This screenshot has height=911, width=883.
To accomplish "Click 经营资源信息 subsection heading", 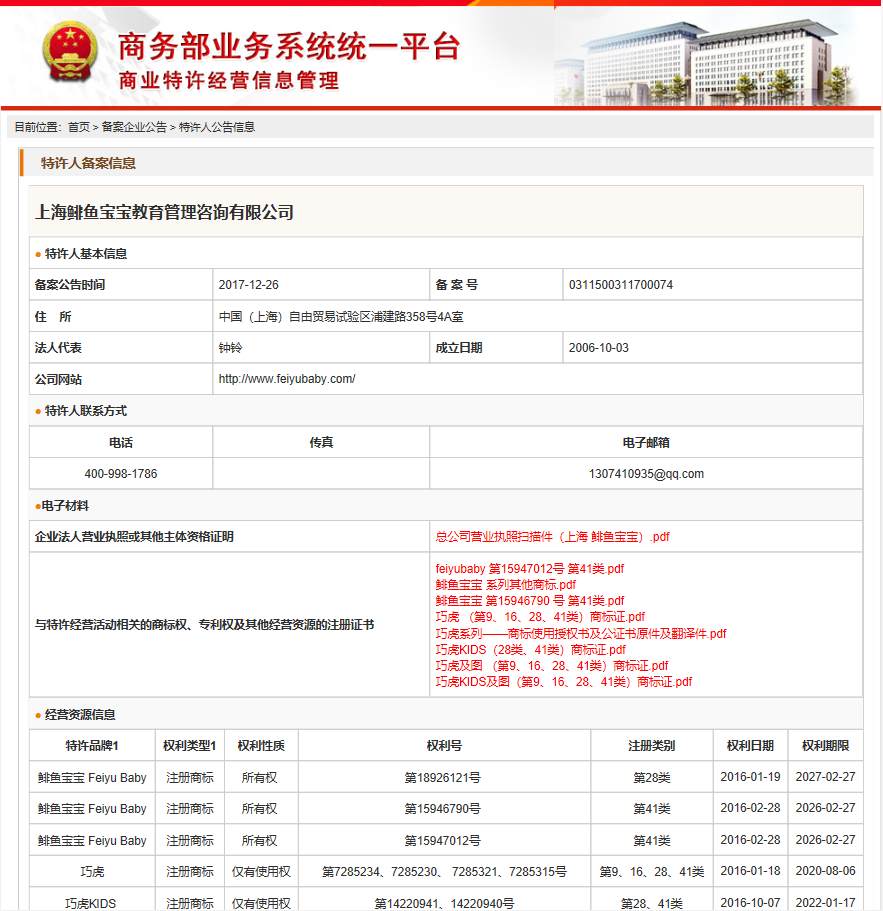I will point(80,715).
